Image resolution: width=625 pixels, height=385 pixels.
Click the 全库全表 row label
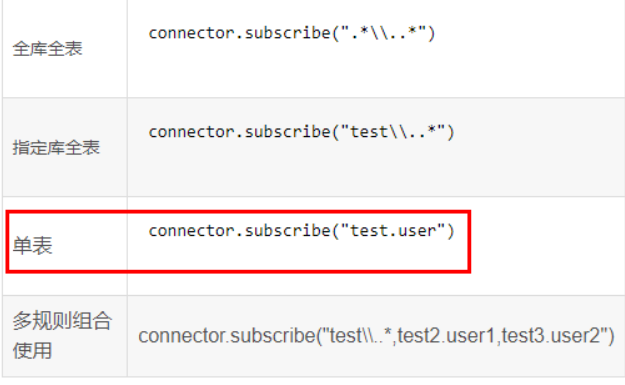click(47, 49)
